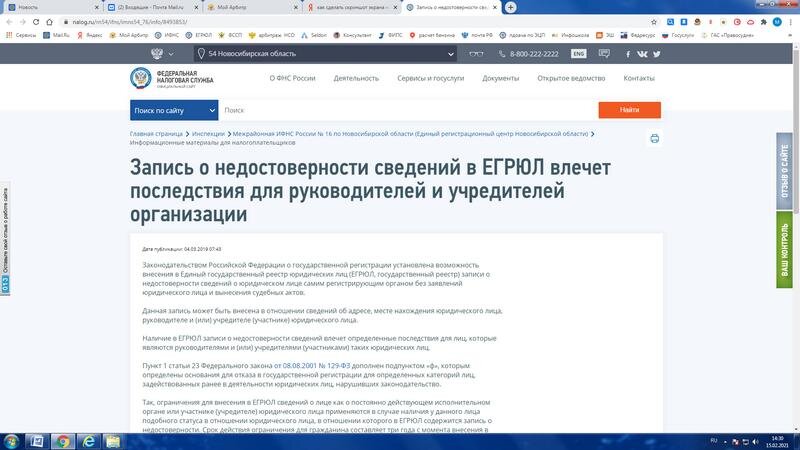800x450 pixels.
Task: Bookmark this page with the star
Action: coord(654,22)
